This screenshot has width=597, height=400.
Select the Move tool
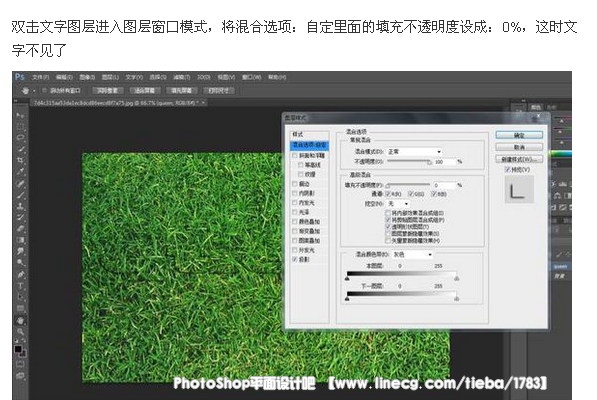coord(20,115)
